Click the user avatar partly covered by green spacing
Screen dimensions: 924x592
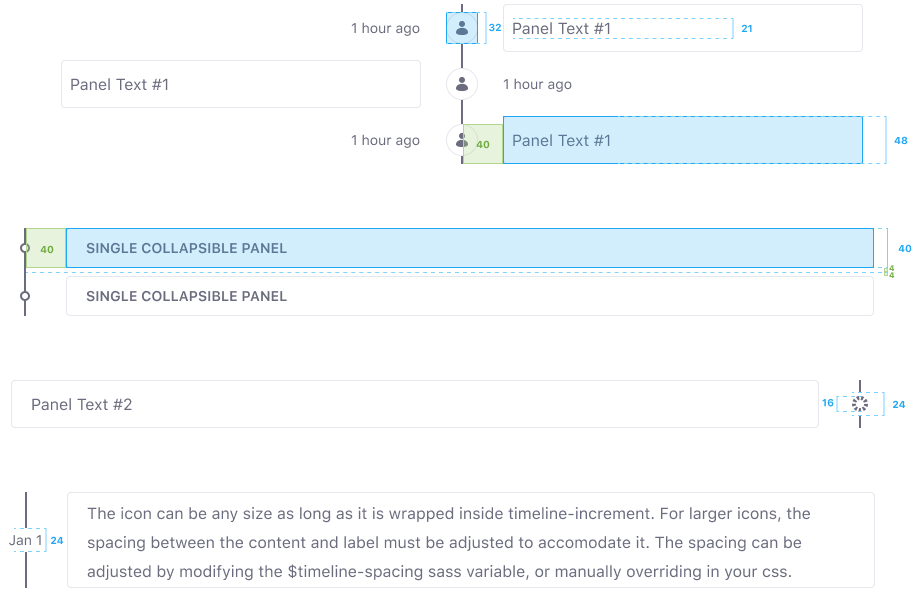[462, 140]
